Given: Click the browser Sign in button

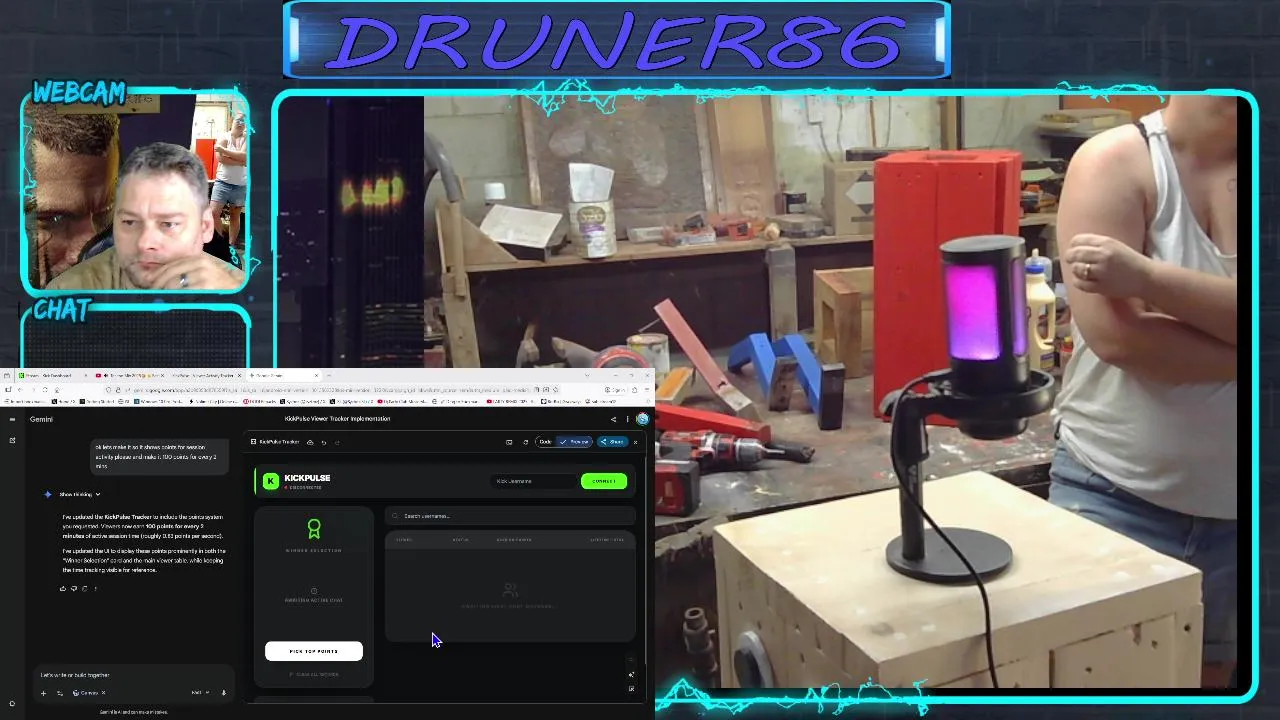Looking at the screenshot, I should pos(615,390).
